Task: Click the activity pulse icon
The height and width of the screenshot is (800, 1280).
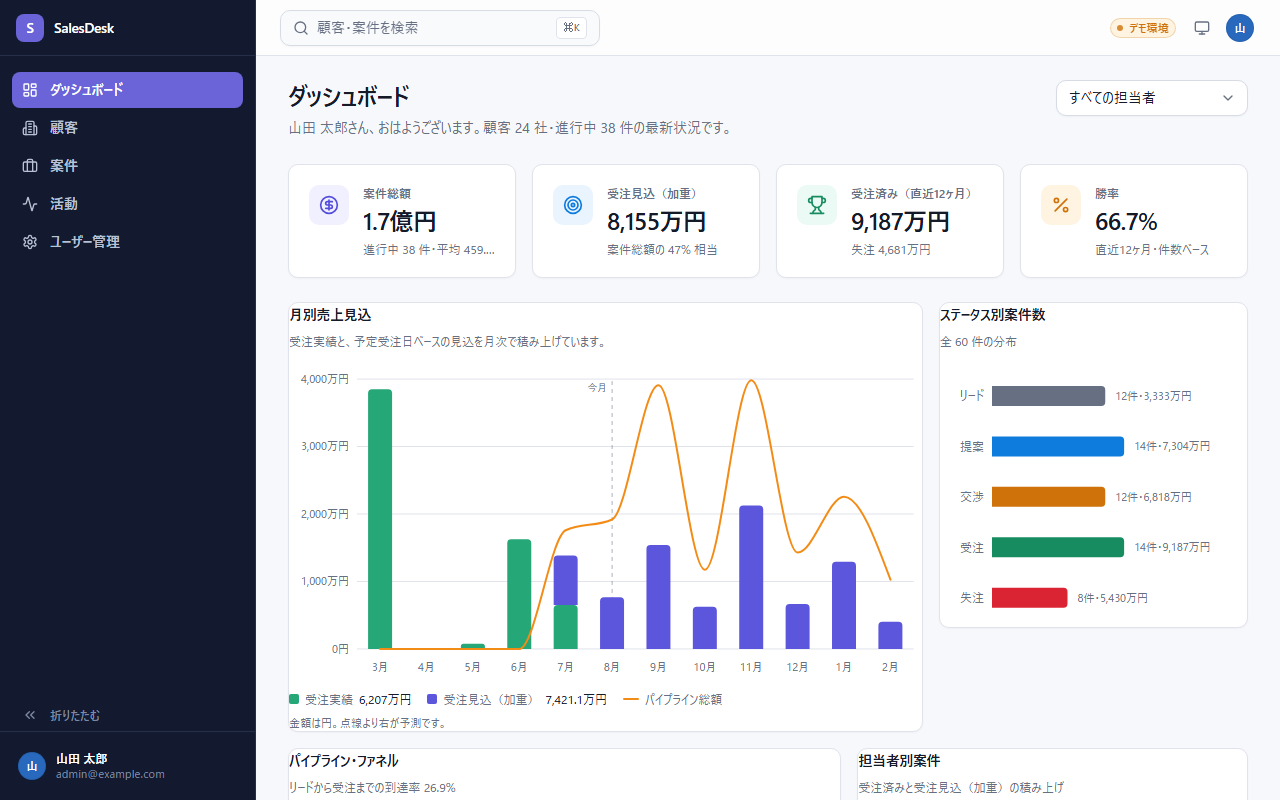Action: (x=30, y=204)
